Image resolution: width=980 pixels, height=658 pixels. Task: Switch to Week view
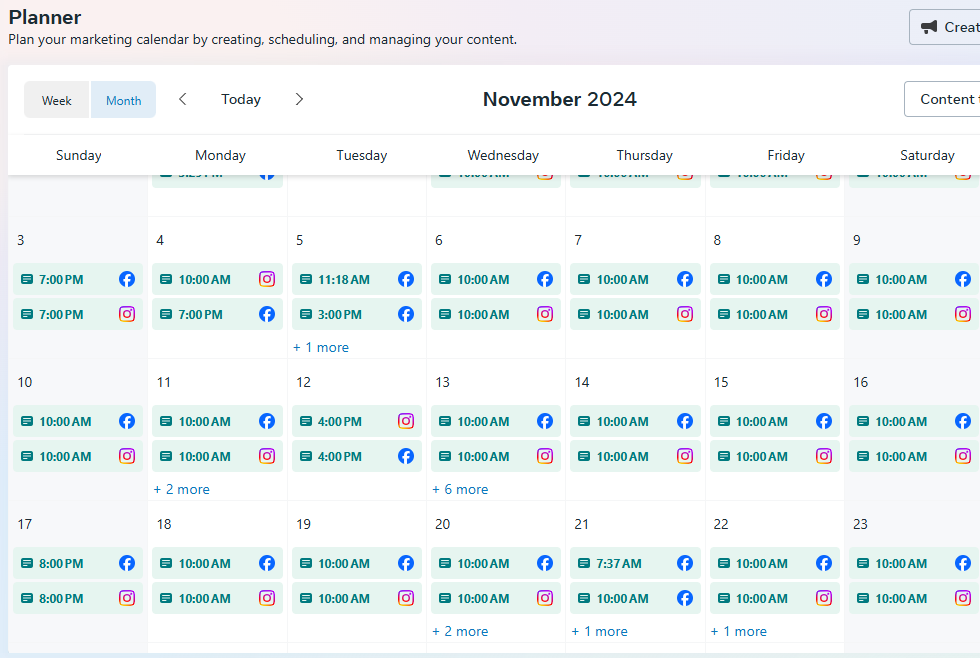coord(57,100)
